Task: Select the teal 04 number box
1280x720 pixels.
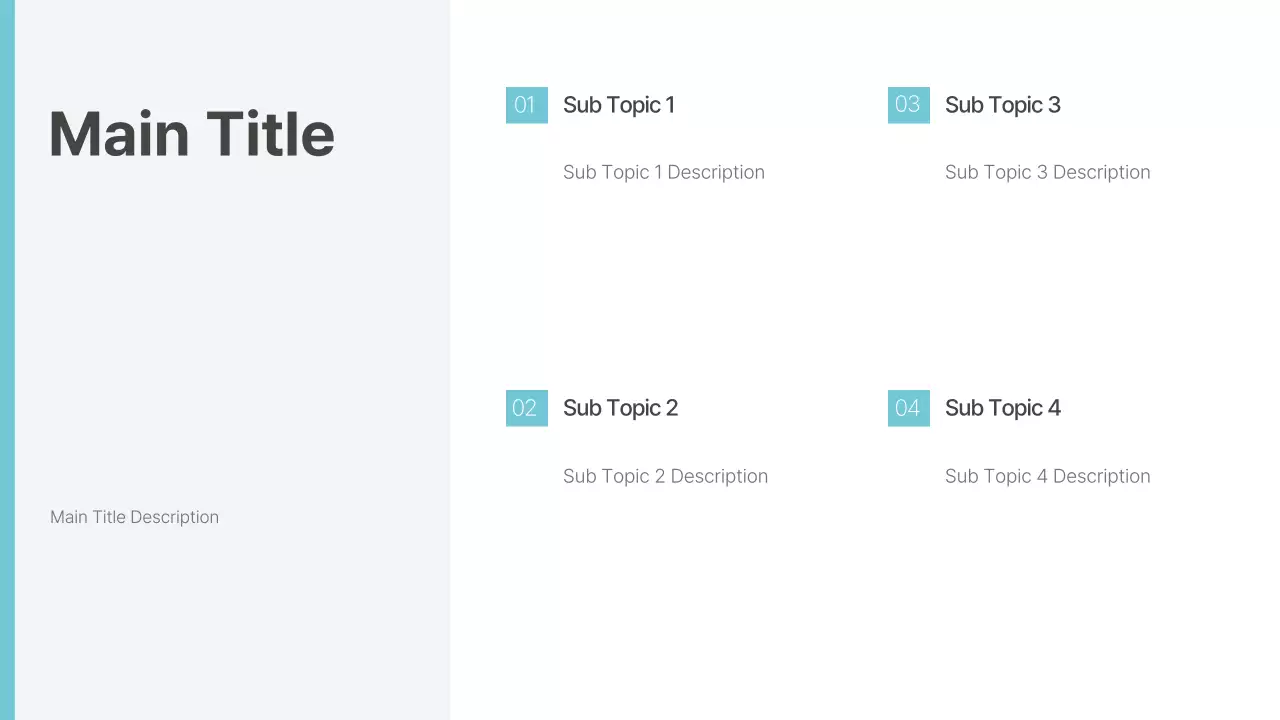Action: [908, 408]
